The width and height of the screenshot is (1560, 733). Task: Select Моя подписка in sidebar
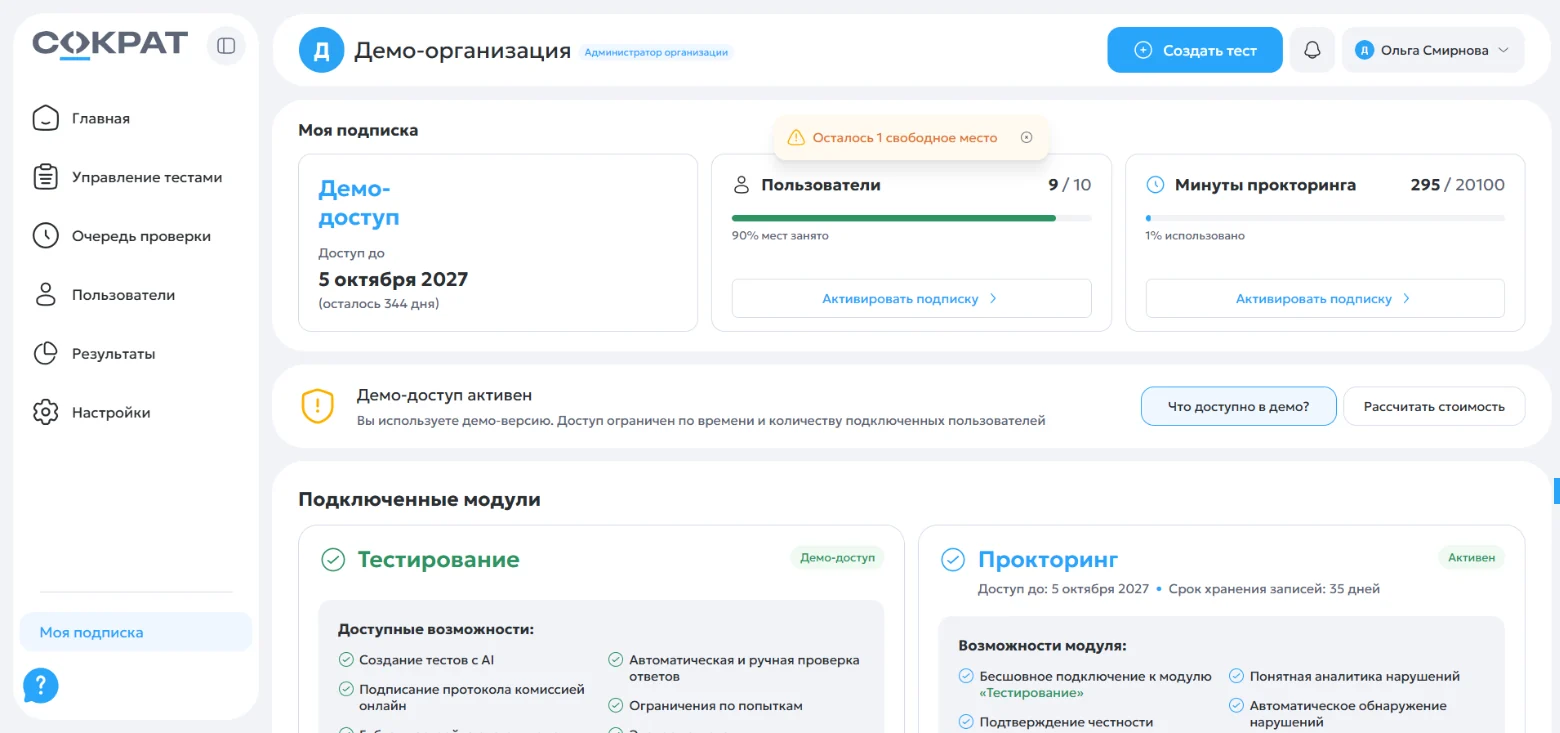(136, 632)
